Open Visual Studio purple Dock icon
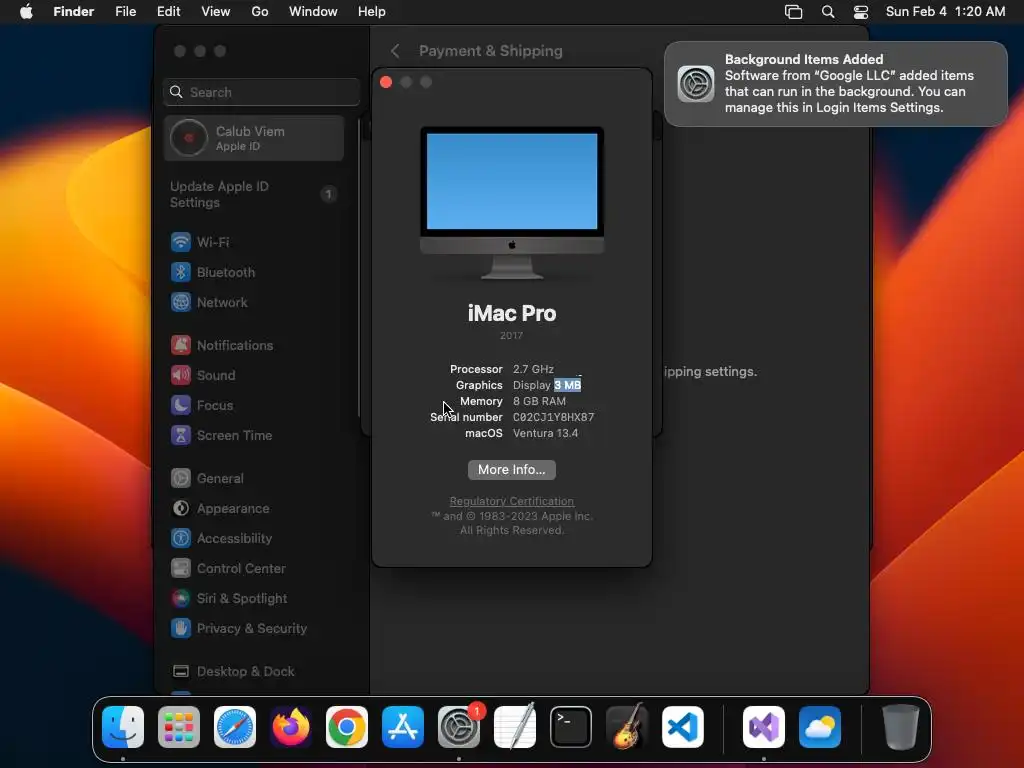 click(764, 727)
